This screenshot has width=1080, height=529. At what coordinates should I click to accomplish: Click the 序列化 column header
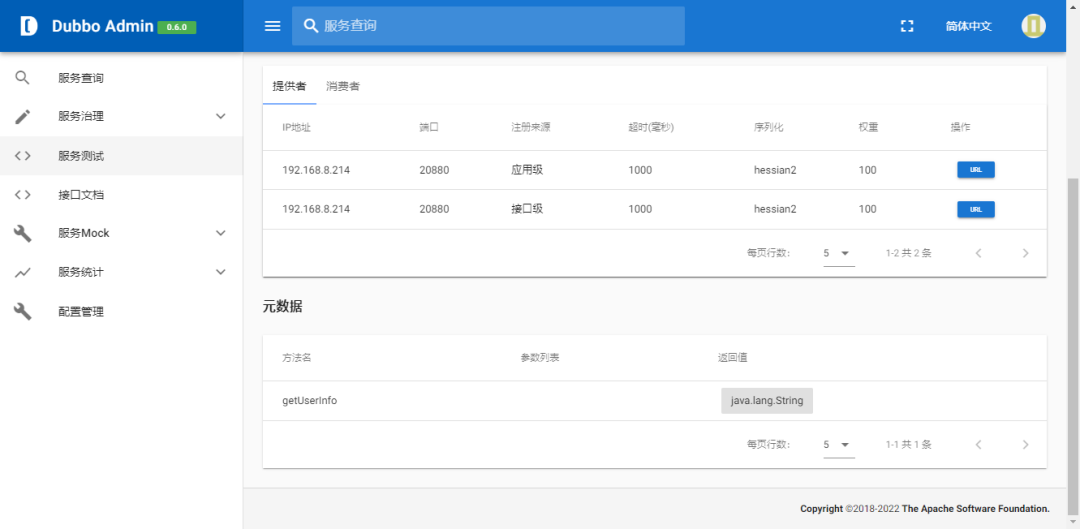[x=769, y=127]
